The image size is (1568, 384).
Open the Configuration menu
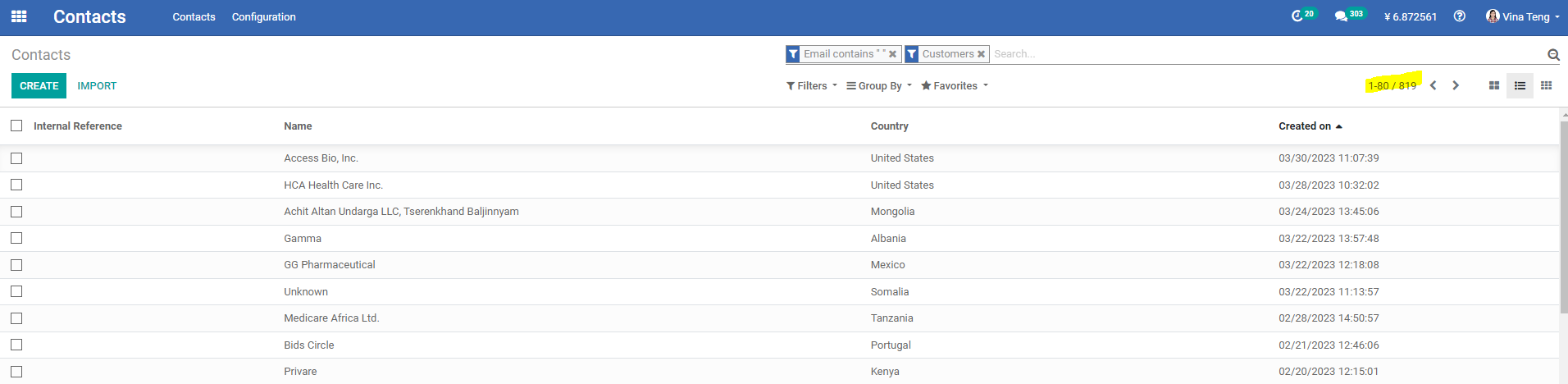tap(263, 16)
